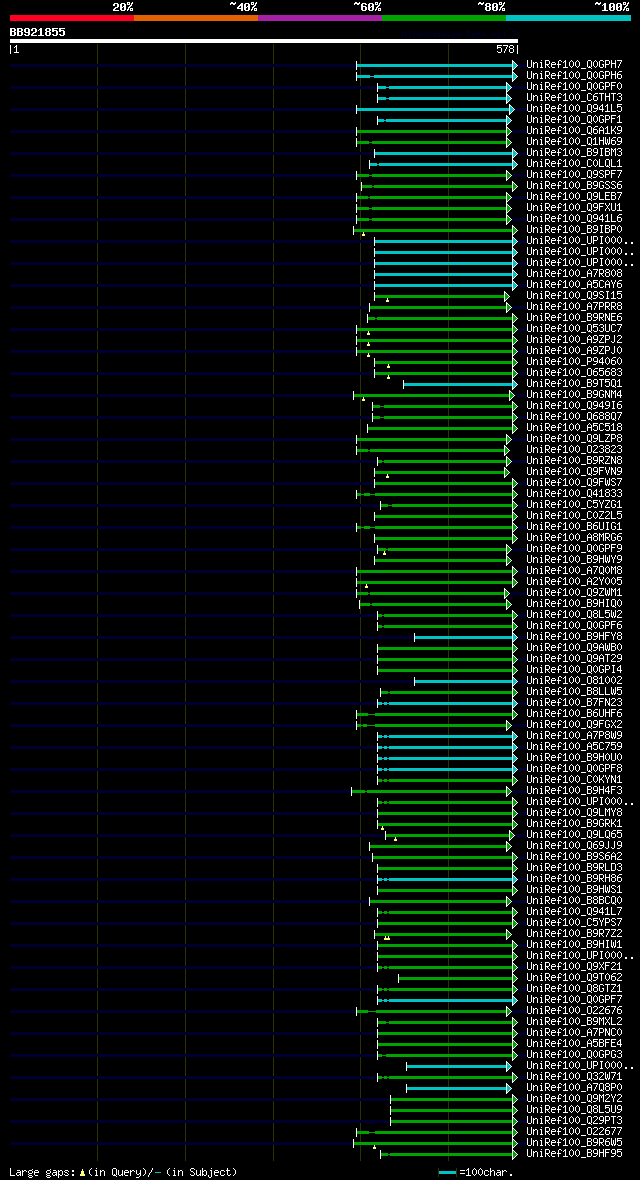Click the arrowhead ending the B9GSS6 alignment
Image resolution: width=640 pixels, height=1180 pixels.
tap(515, 186)
